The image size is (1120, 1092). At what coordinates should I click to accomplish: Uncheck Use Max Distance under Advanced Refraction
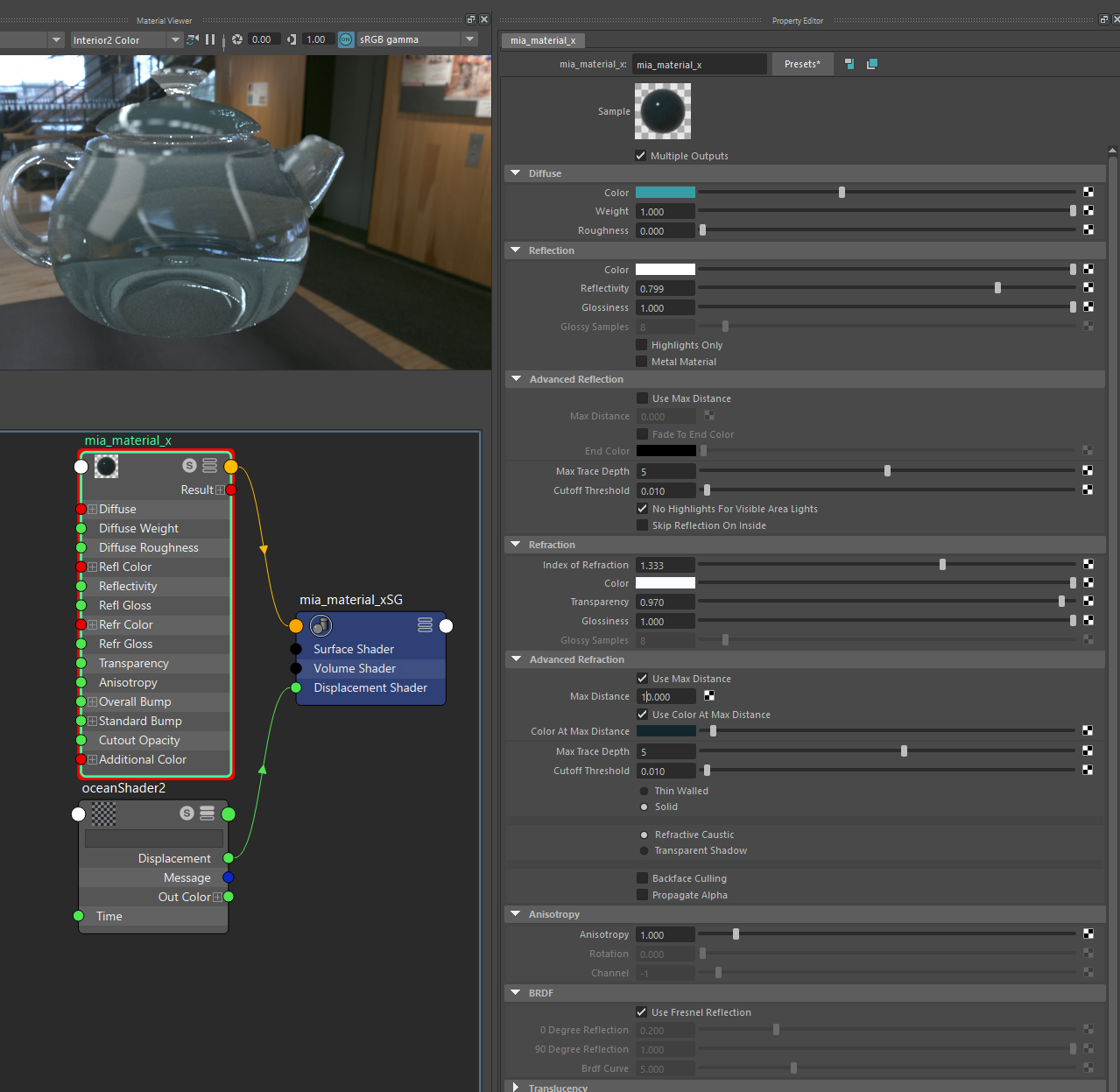pyautogui.click(x=642, y=678)
